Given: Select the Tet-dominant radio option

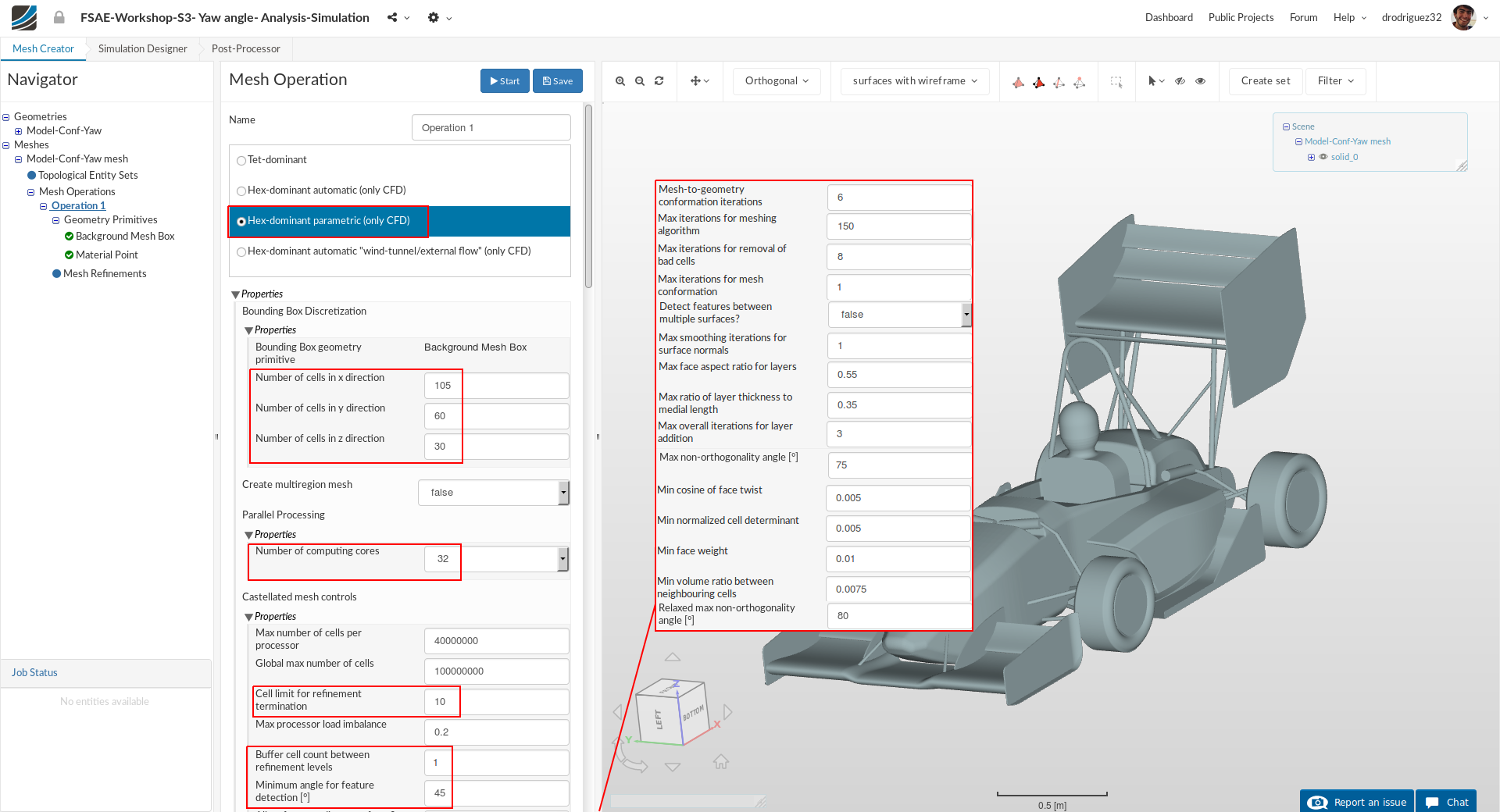Looking at the screenshot, I should click(x=241, y=161).
